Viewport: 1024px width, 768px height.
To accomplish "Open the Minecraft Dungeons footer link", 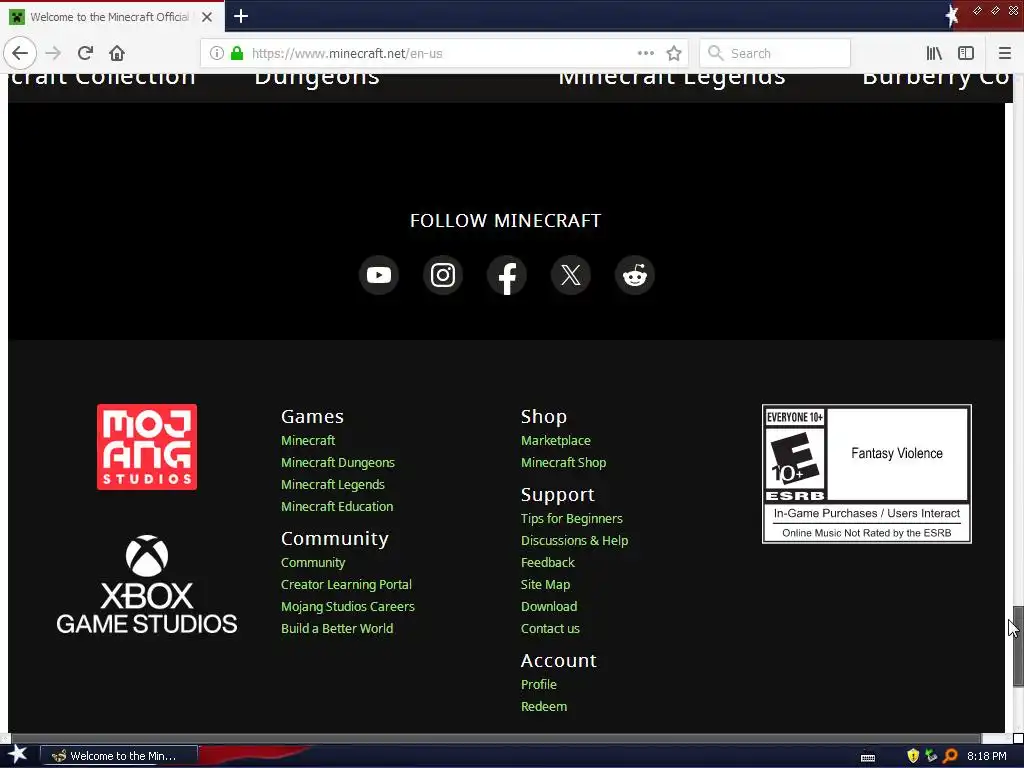I will (338, 462).
